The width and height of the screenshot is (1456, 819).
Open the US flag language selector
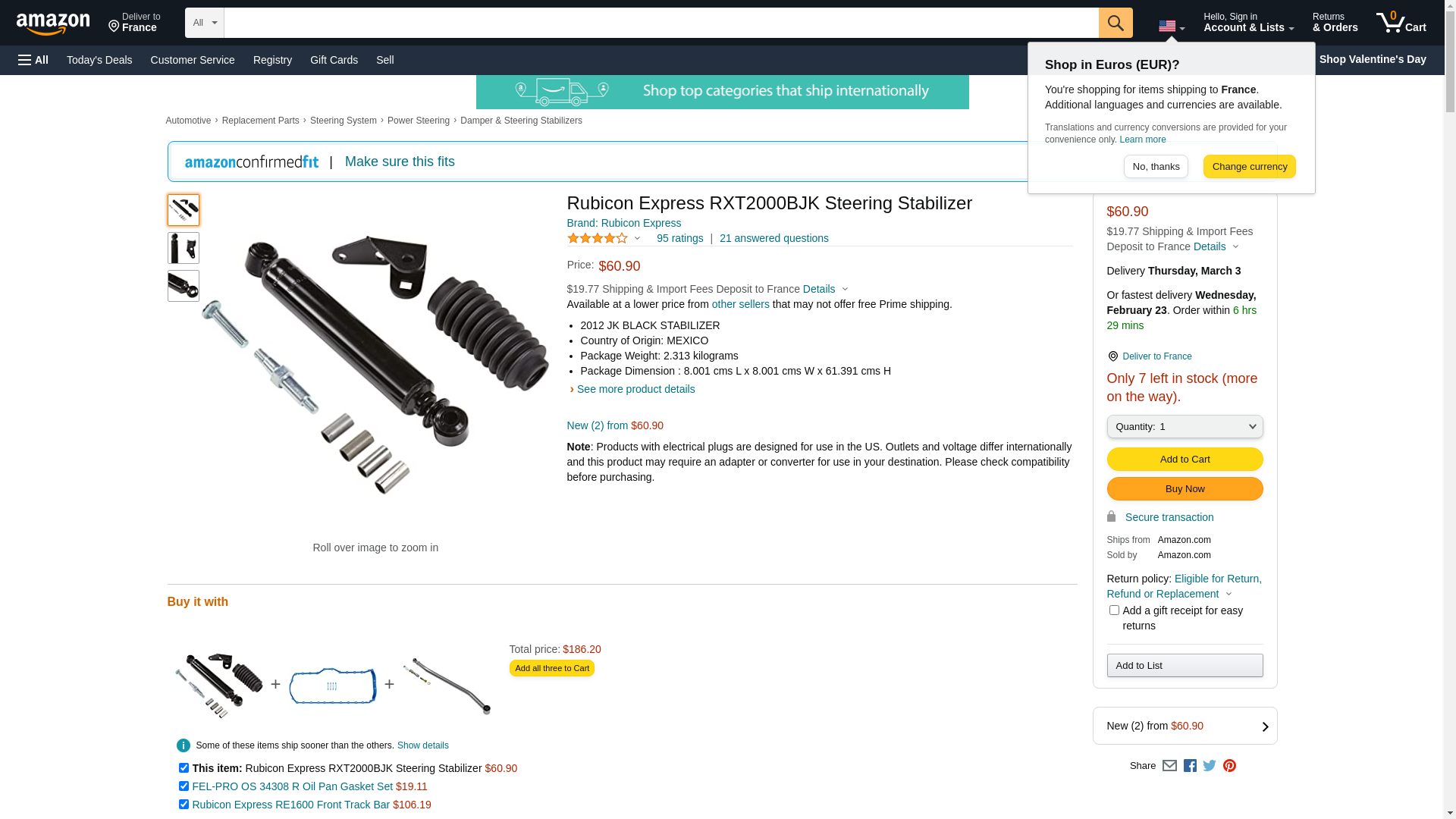[x=1172, y=27]
